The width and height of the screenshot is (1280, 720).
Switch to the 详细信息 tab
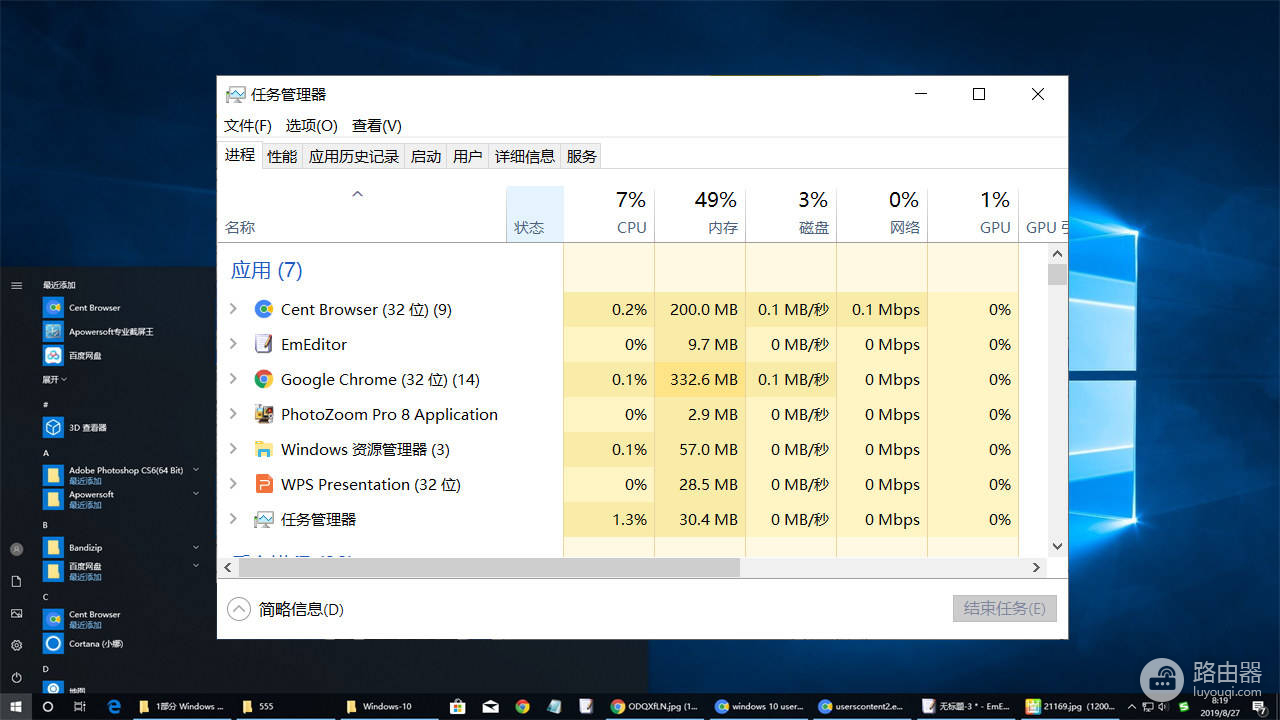coord(525,156)
